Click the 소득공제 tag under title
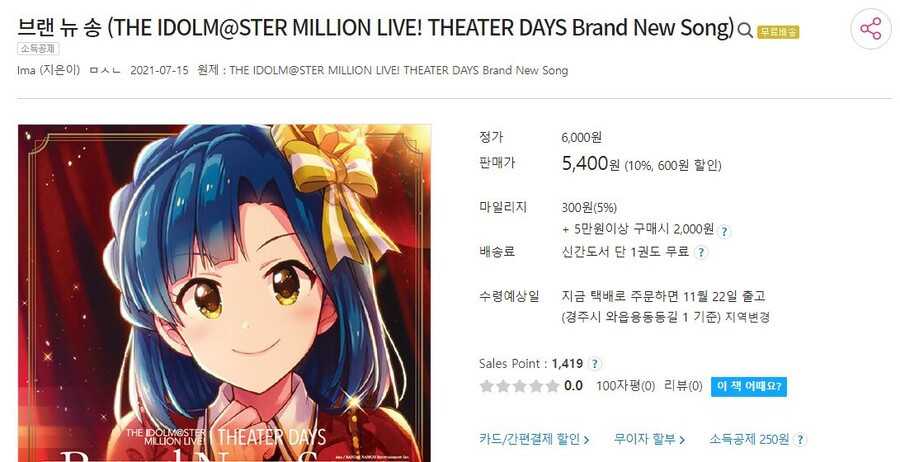This screenshot has width=900, height=462. 38,49
